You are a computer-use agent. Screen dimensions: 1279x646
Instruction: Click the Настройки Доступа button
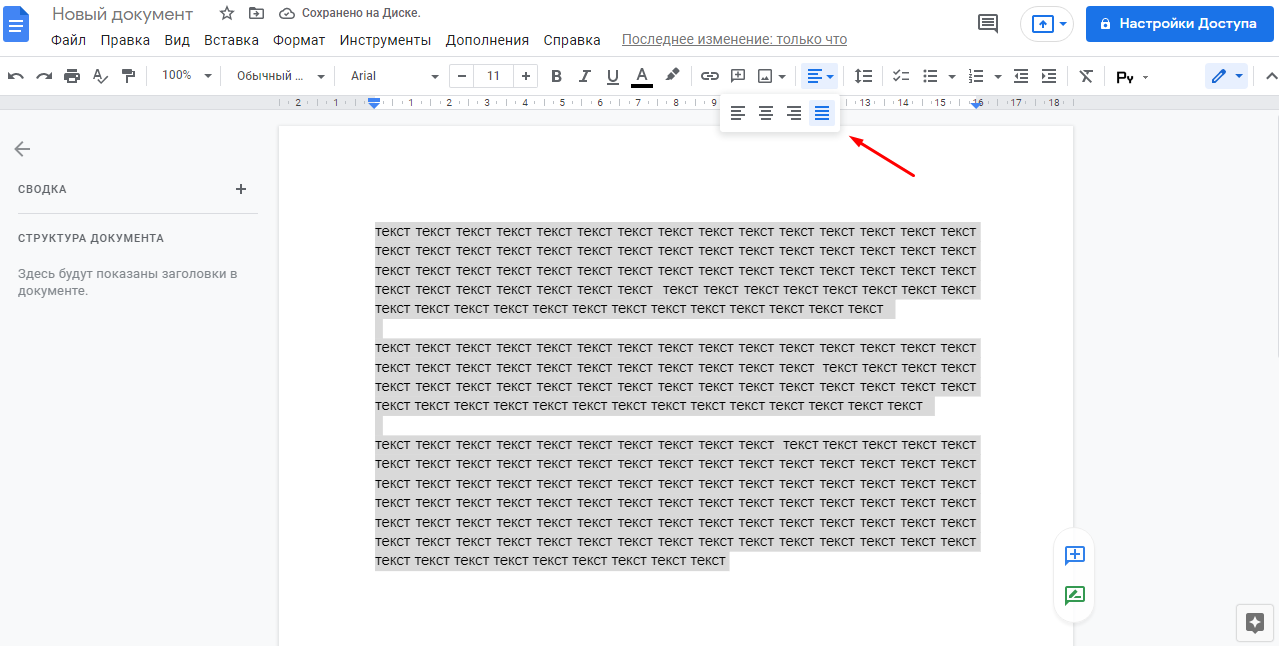coord(1177,23)
